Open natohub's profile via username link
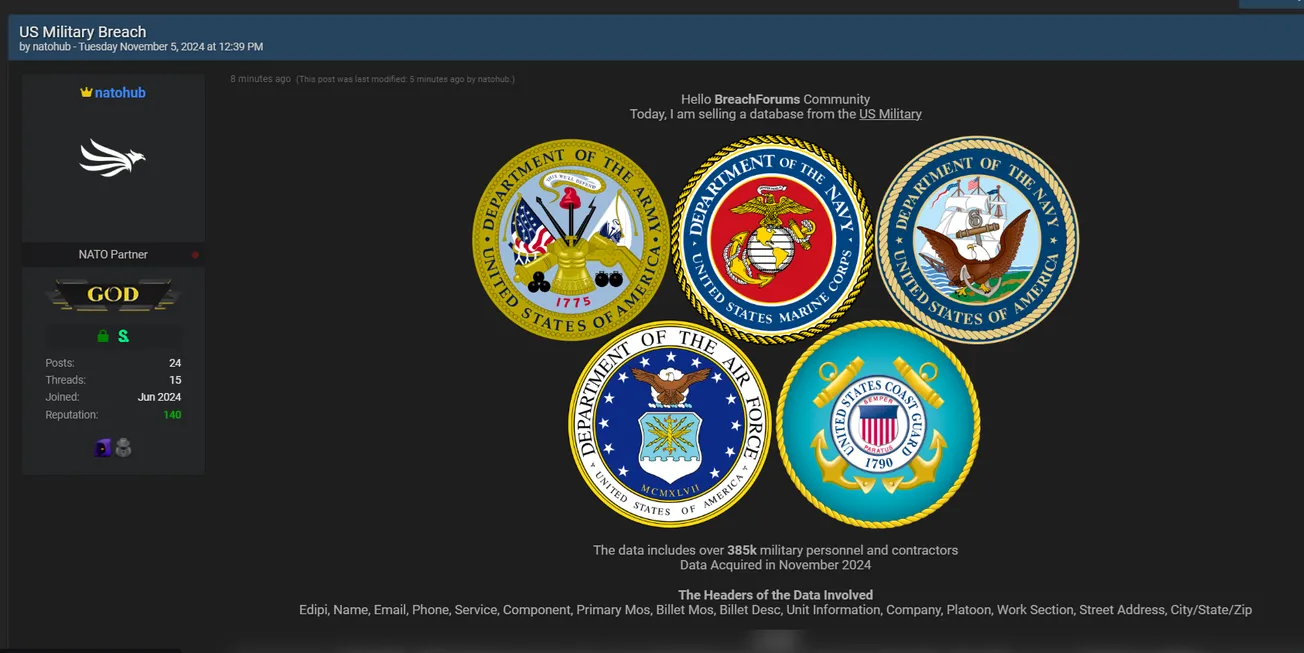This screenshot has height=653, width=1304. coord(120,92)
